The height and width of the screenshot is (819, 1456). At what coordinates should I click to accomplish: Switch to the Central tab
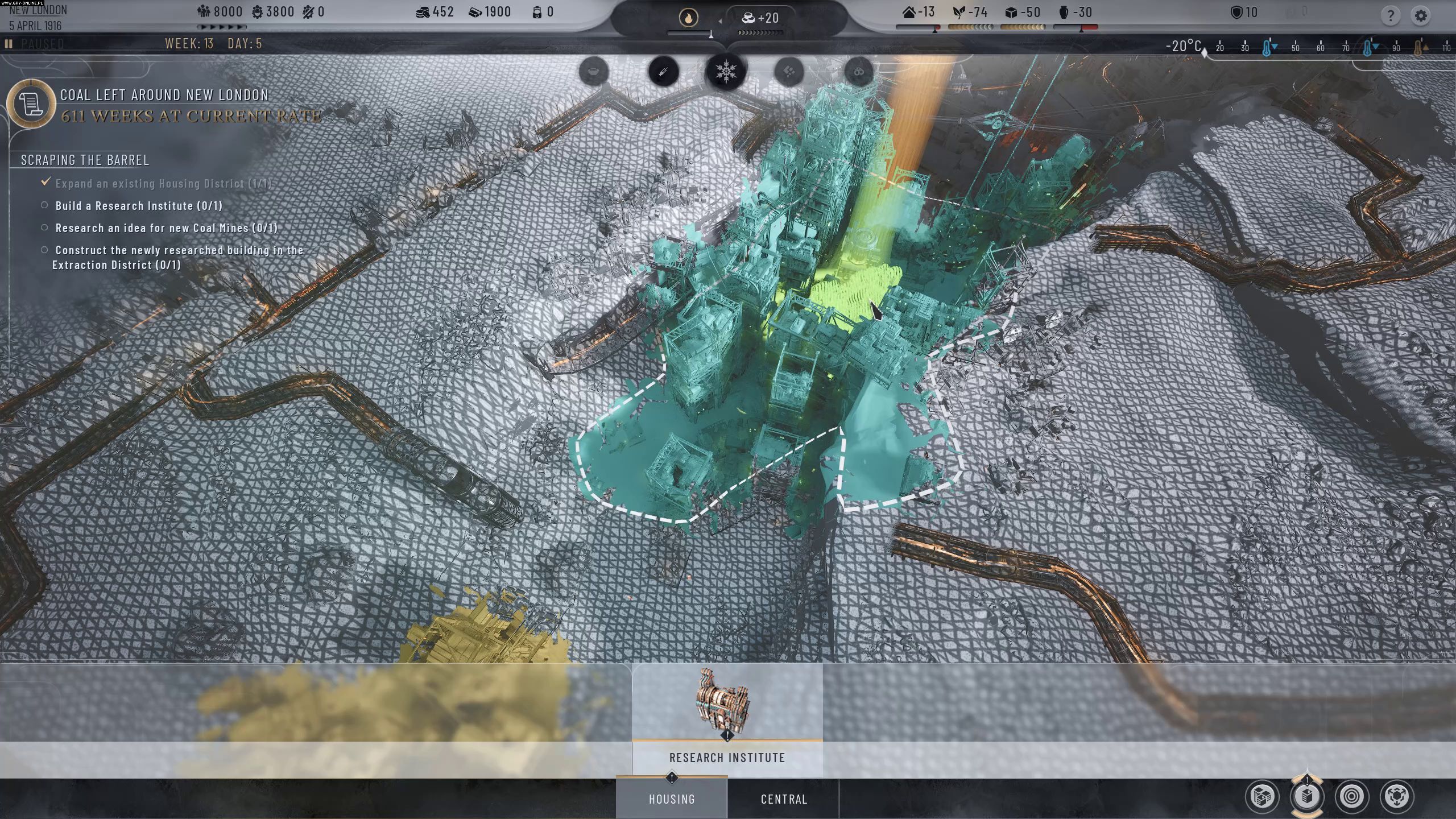click(x=784, y=799)
